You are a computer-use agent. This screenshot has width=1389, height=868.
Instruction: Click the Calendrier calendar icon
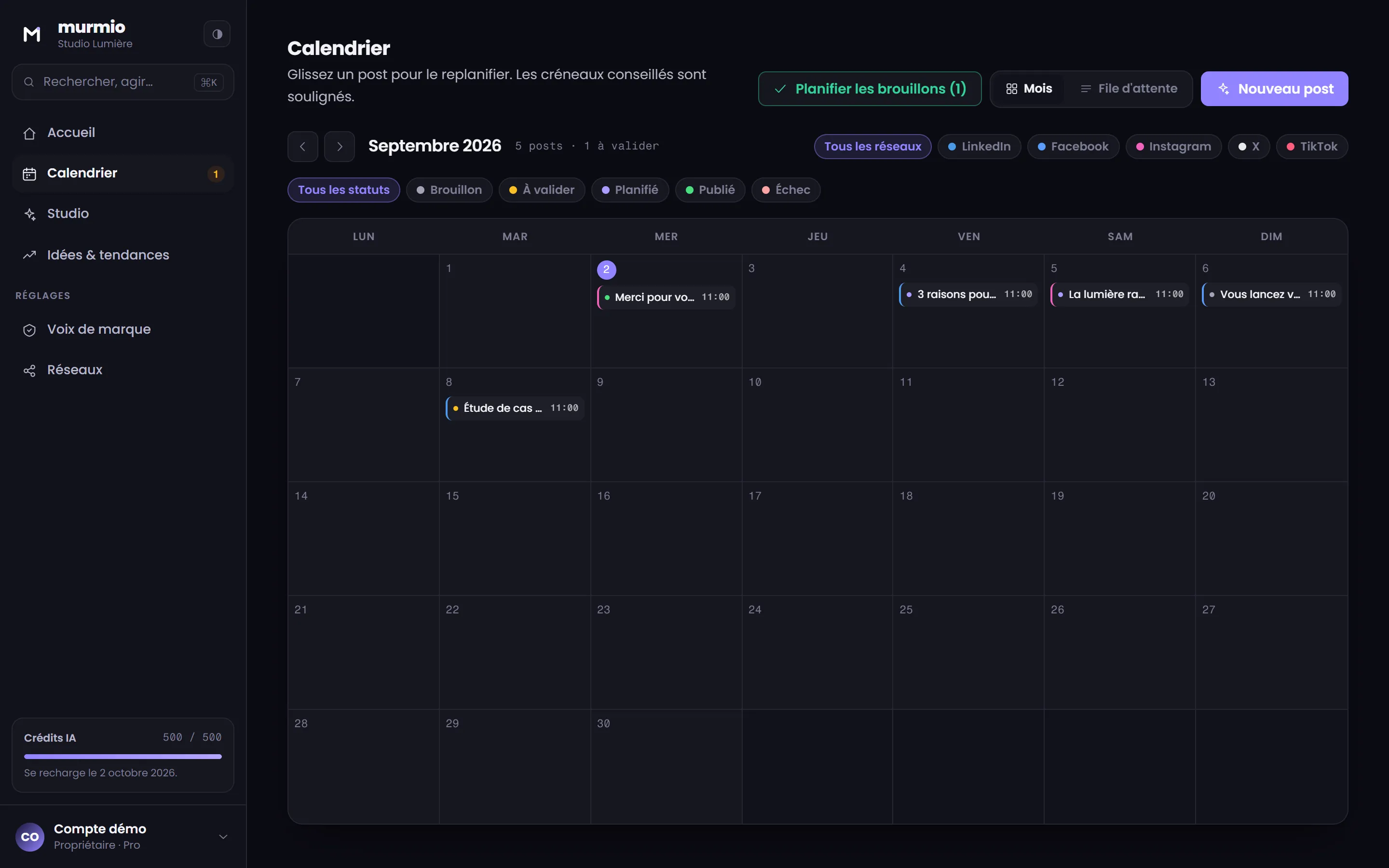pos(29,174)
